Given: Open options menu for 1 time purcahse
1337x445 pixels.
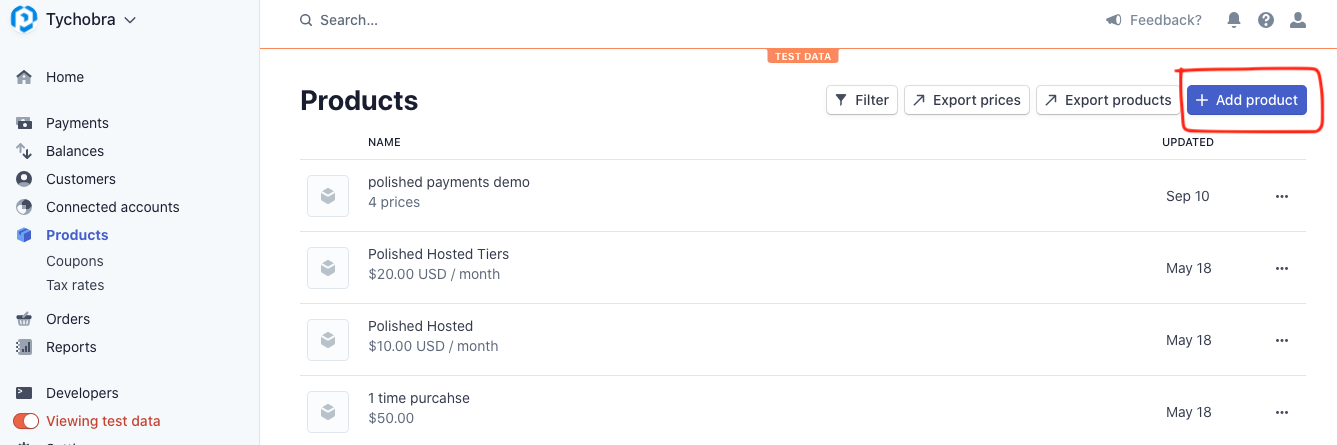Looking at the screenshot, I should (x=1282, y=412).
